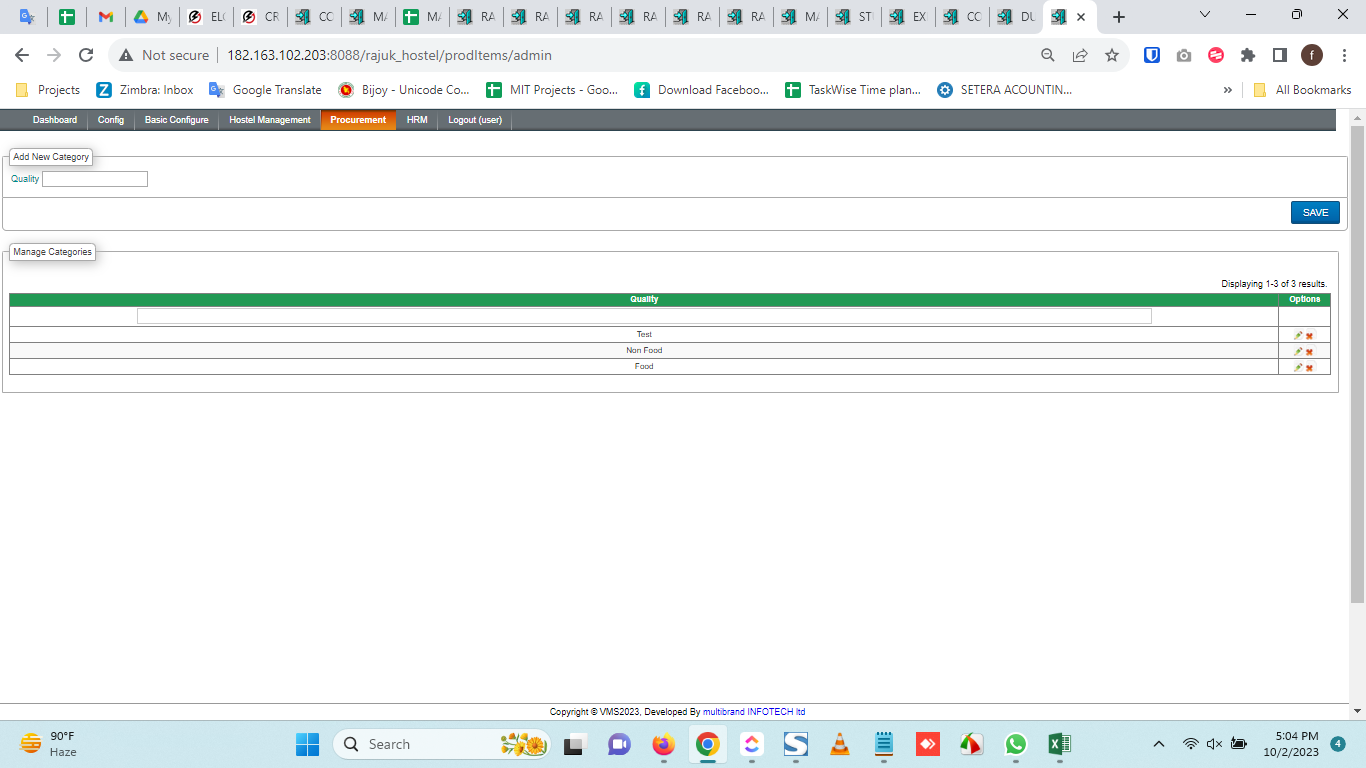
Task: Open the weather widget showing 90°F Haze
Action: point(48,744)
